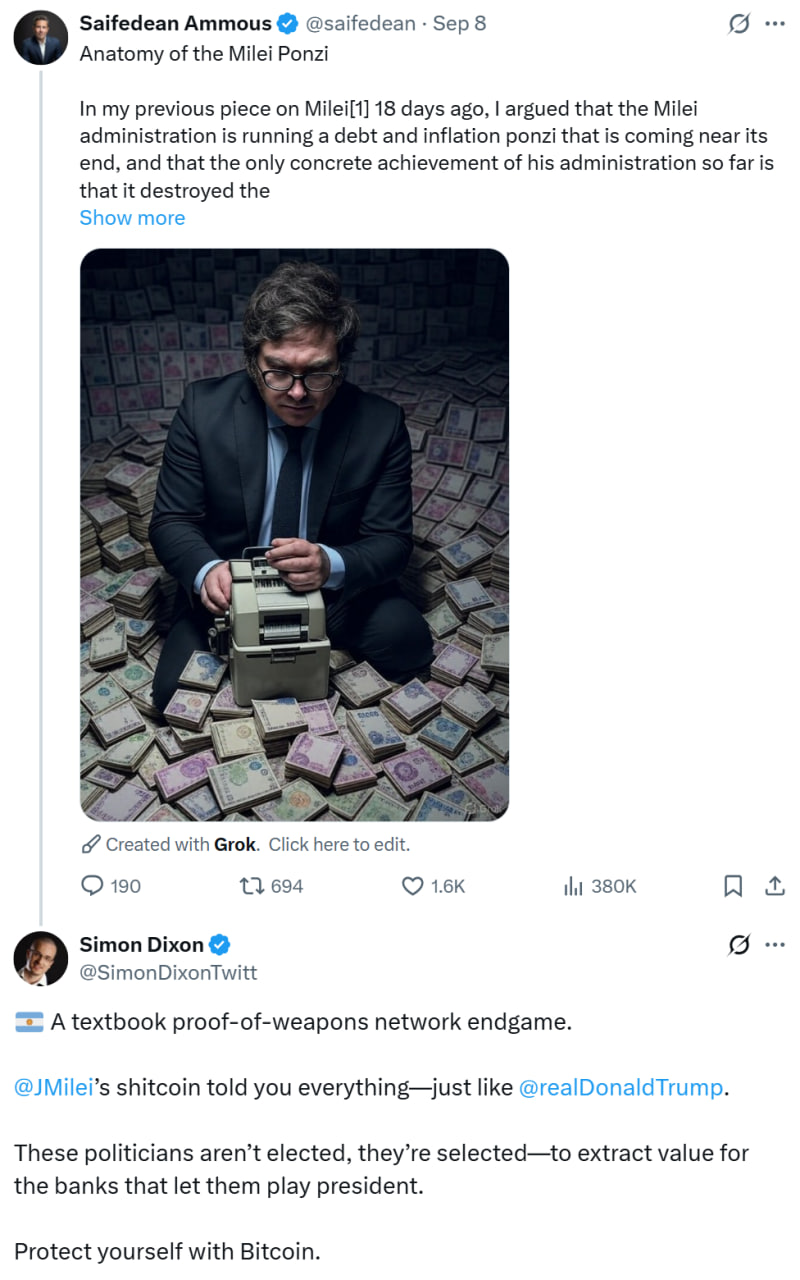The height and width of the screenshot is (1280, 800).
Task: Click Grok icon on Saifedean's tweet
Action: (738, 23)
